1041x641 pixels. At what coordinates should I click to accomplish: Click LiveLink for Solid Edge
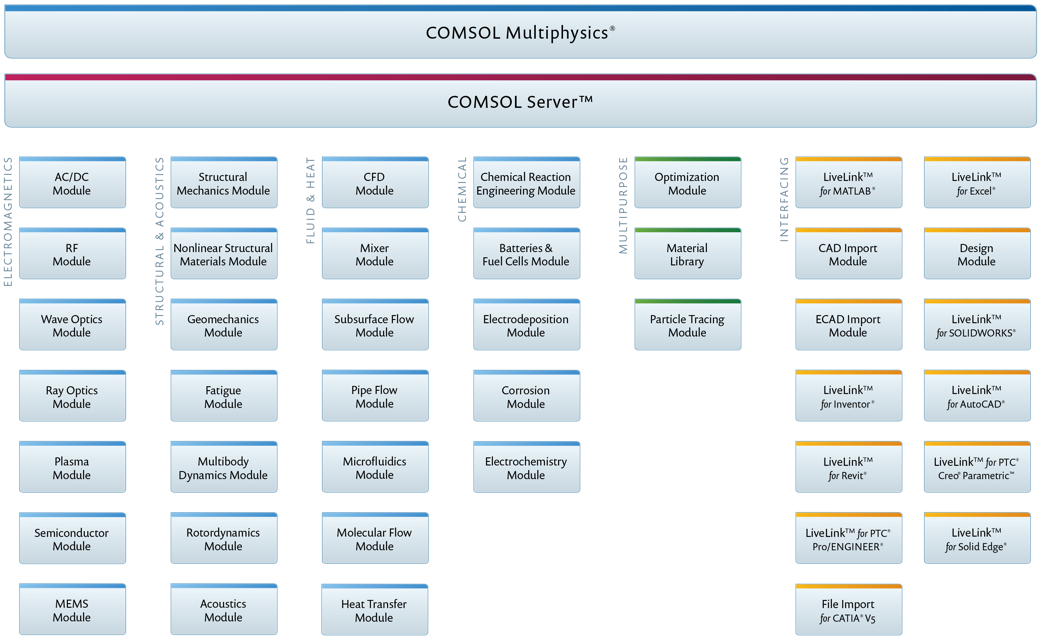[977, 538]
